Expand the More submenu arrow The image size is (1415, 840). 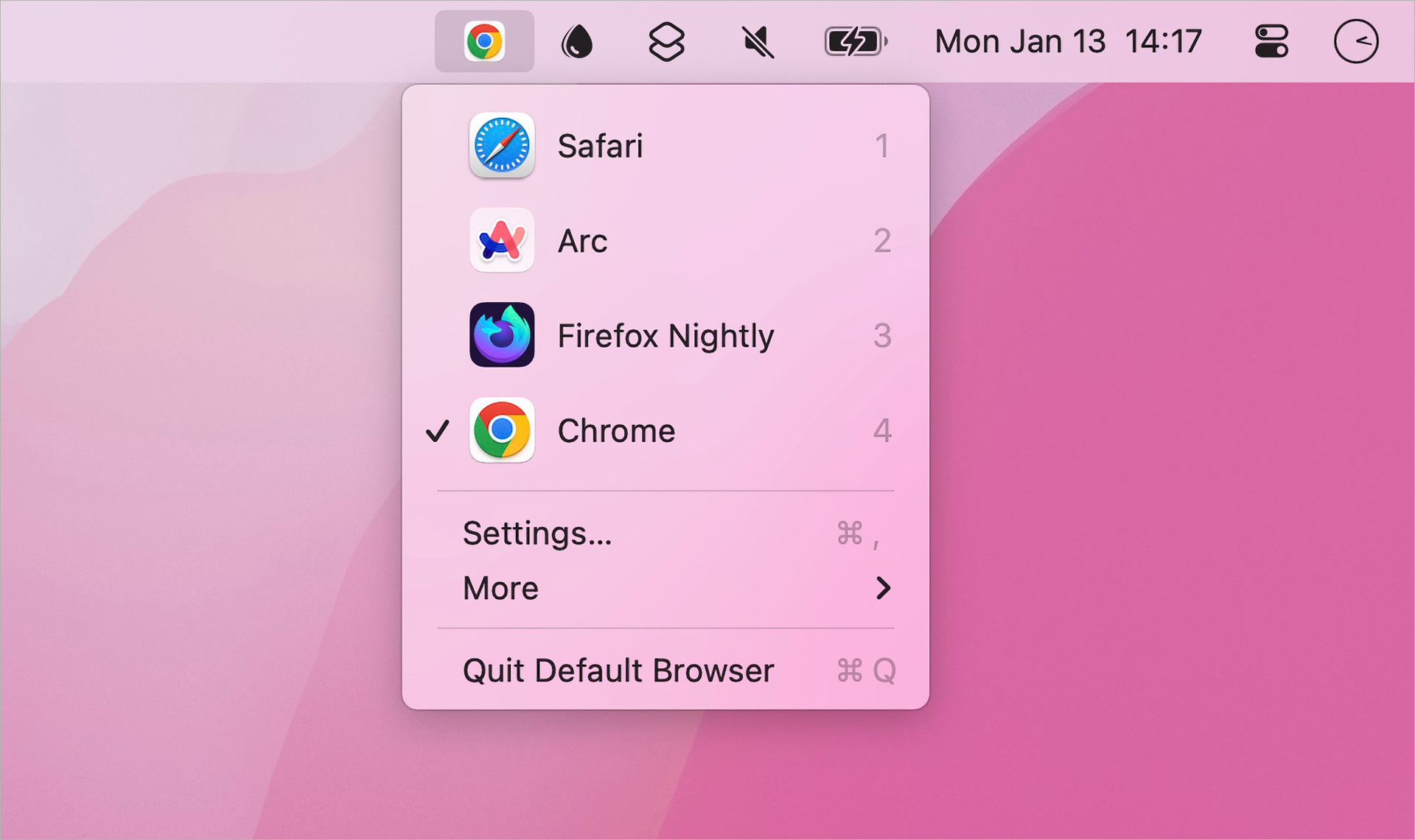[883, 588]
